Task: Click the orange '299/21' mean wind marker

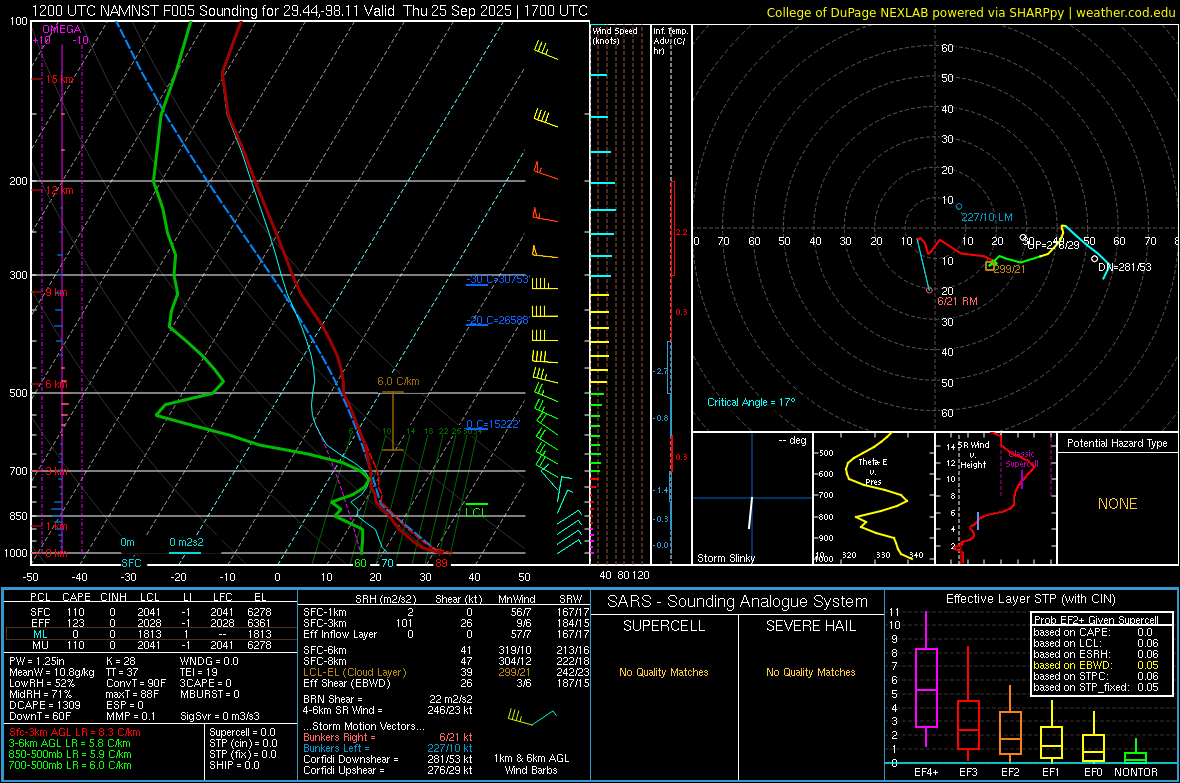Action: click(x=1009, y=269)
